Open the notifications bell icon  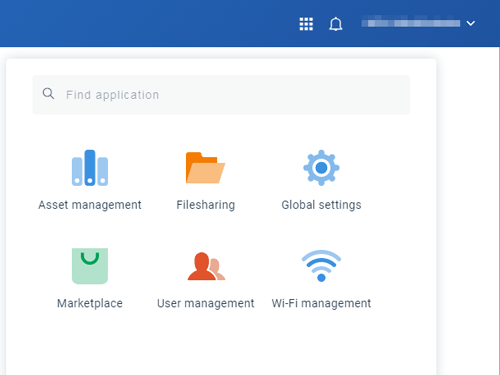(336, 24)
